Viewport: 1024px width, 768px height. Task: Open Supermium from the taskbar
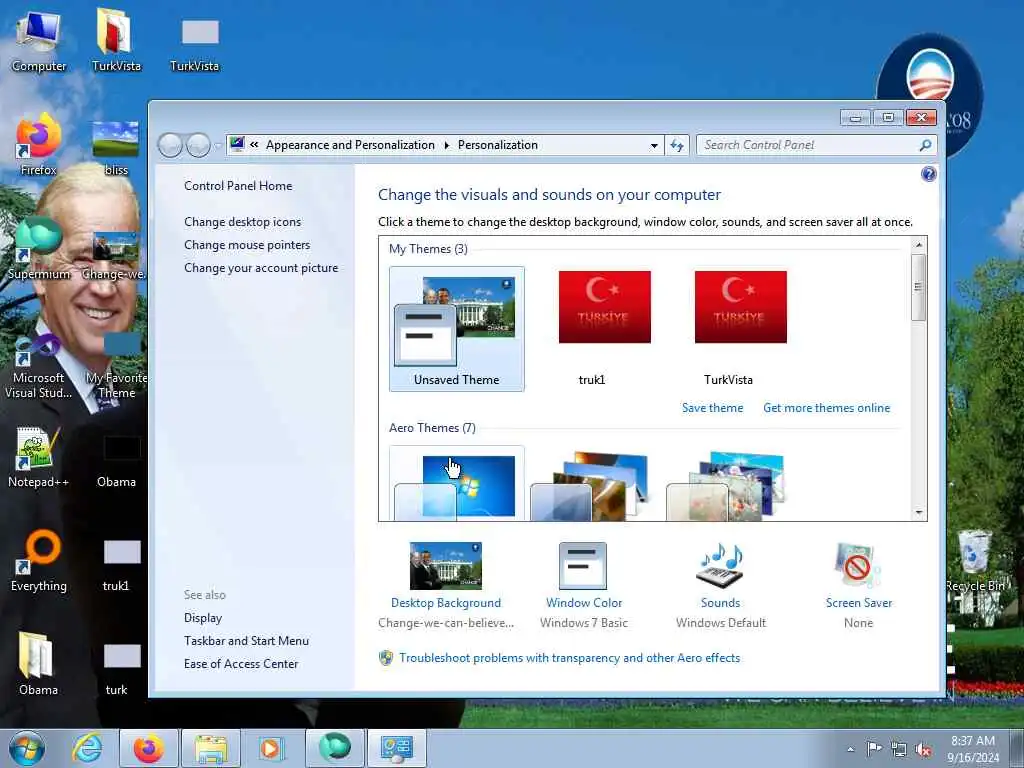(x=334, y=748)
